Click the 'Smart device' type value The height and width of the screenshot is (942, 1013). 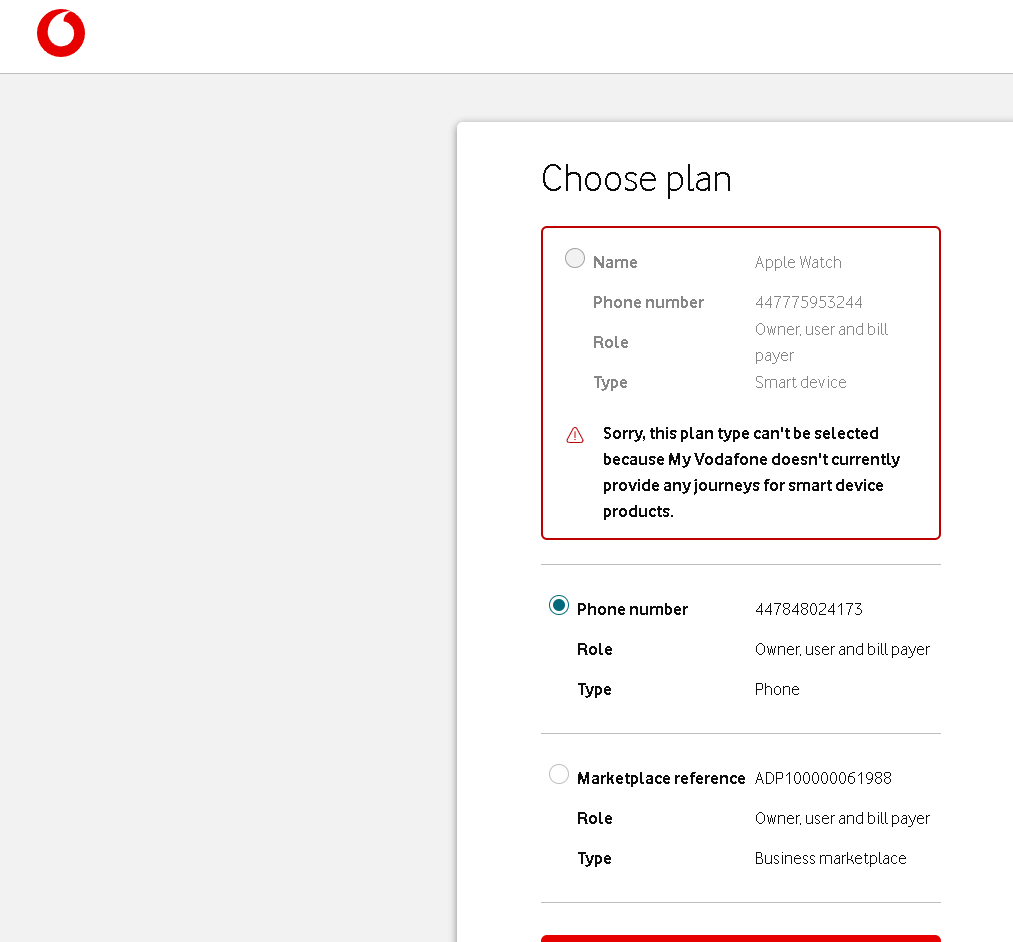point(800,382)
